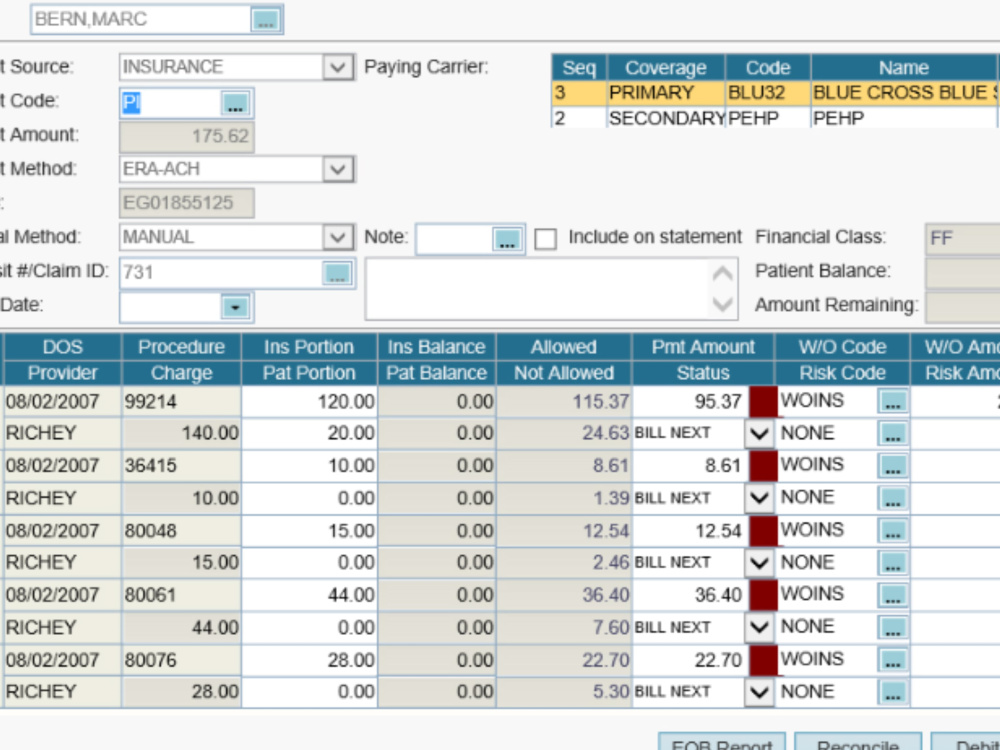This screenshot has width=1000, height=750.
Task: Open the payment code lookup ellipsis button
Action: (x=235, y=103)
